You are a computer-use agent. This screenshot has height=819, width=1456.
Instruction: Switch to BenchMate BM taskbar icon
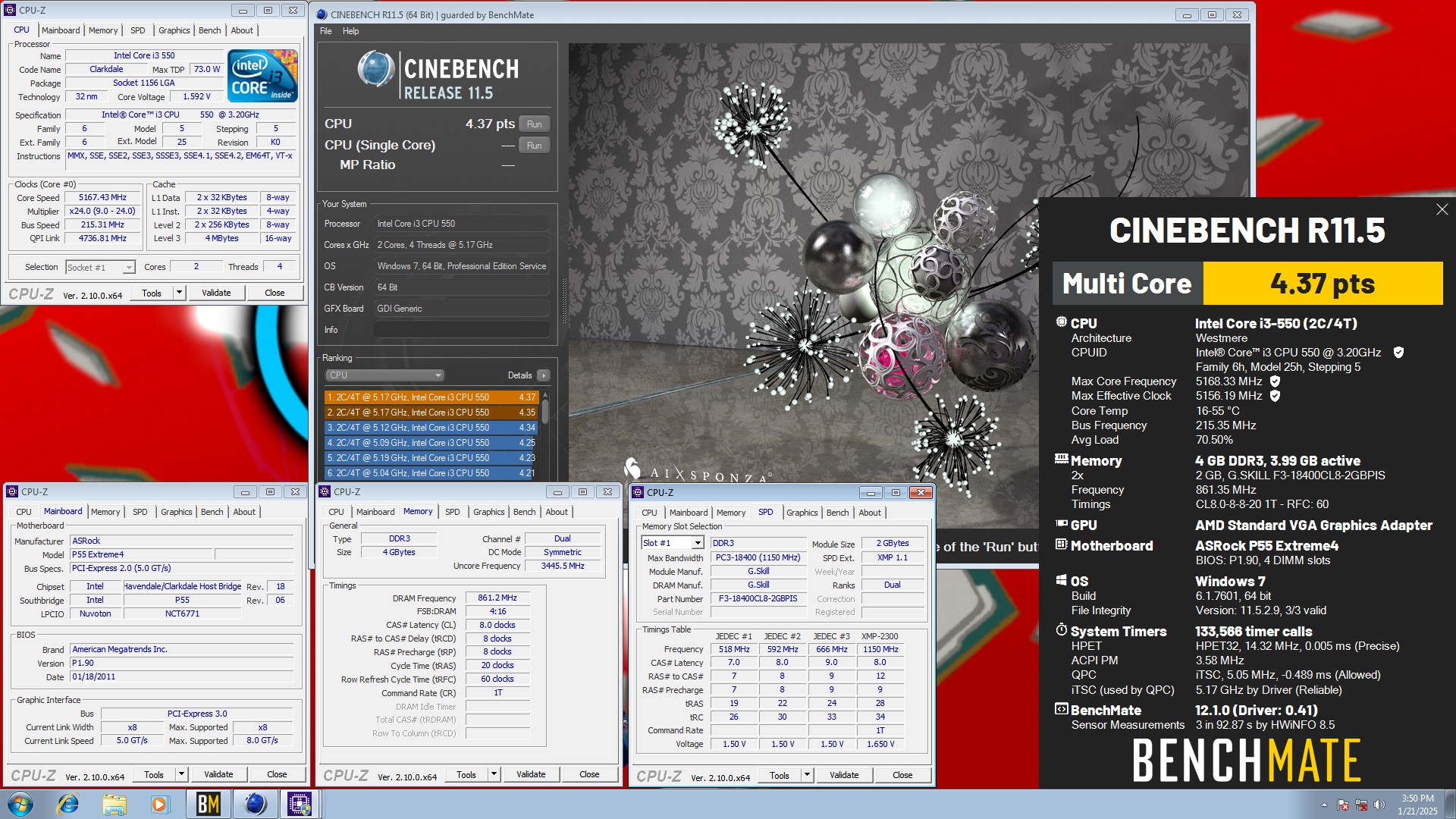coord(208,804)
